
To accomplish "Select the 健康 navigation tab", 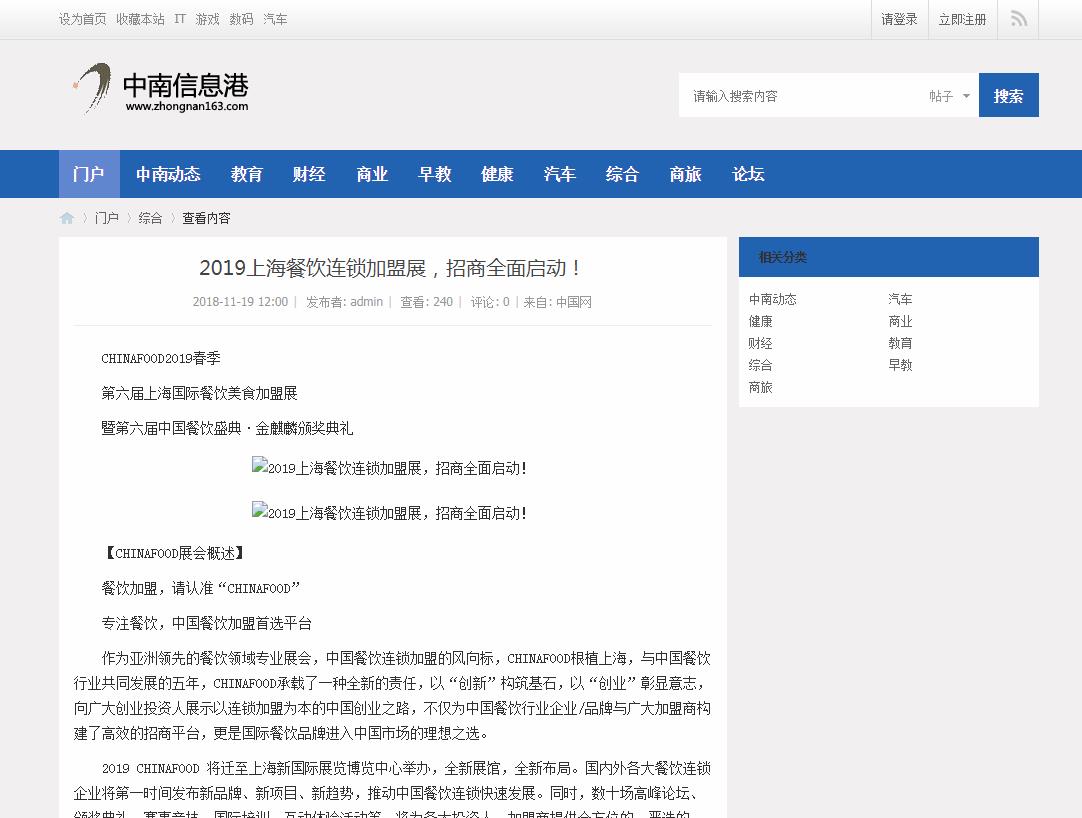I will click(498, 174).
